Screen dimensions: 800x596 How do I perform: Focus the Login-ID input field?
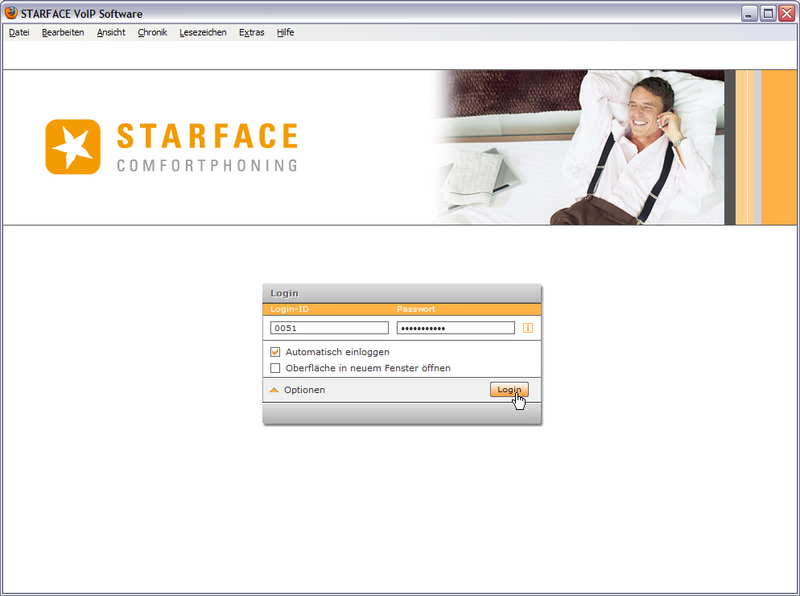(x=329, y=328)
